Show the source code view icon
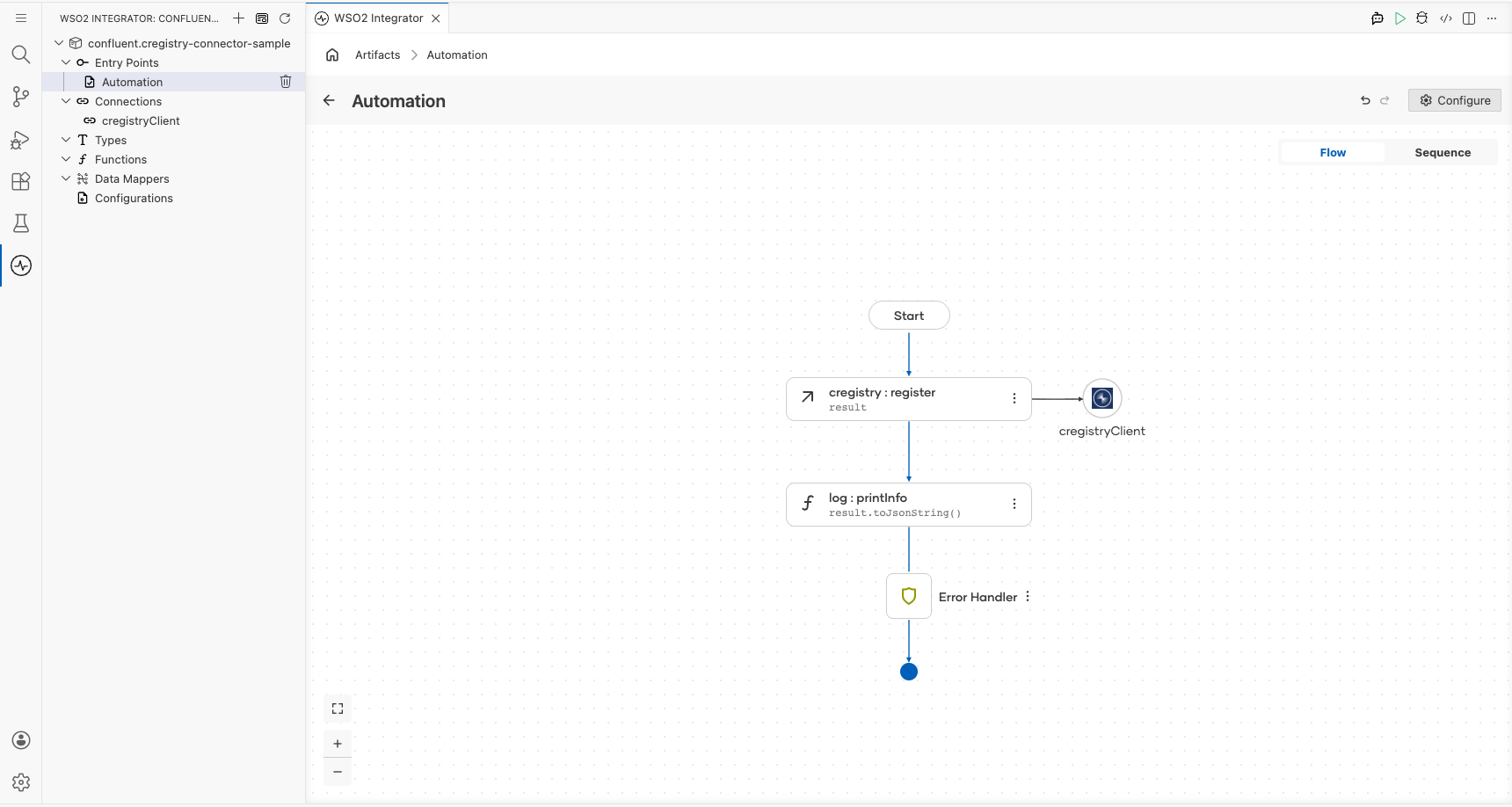1512x807 pixels. point(1446,18)
